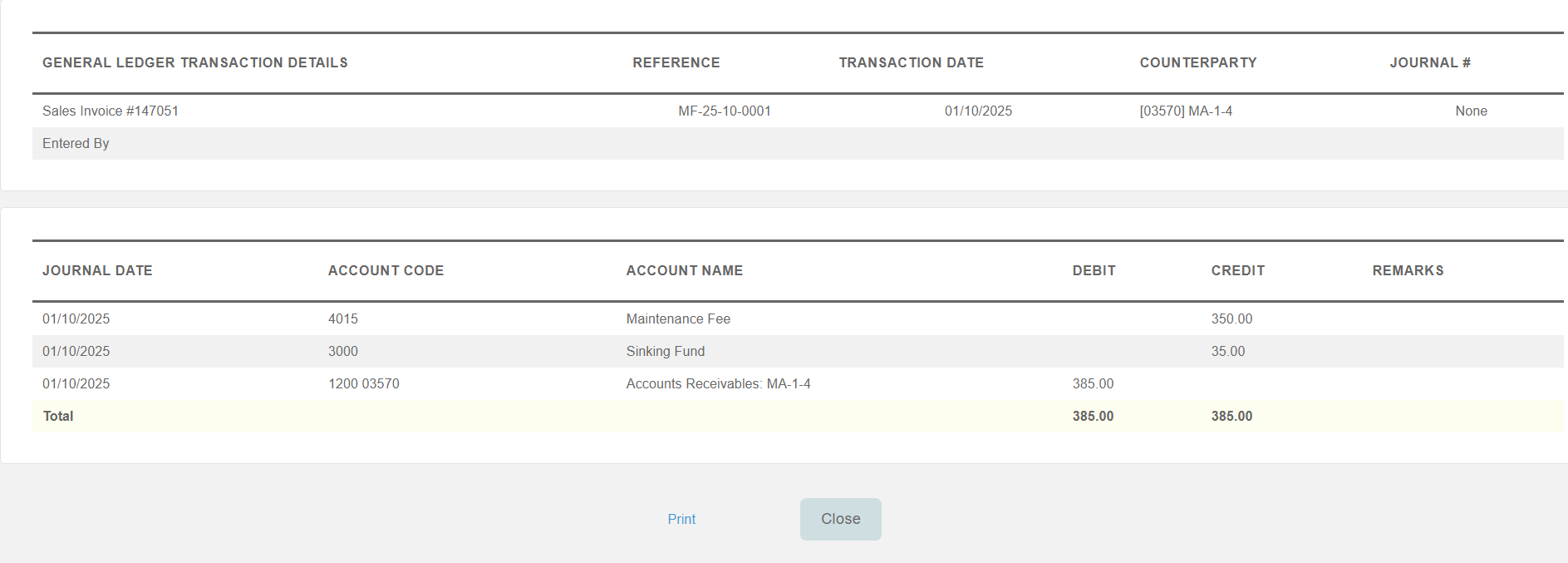
Task: Click Accounts Receivables: MA-1-4 entry
Action: click(718, 384)
